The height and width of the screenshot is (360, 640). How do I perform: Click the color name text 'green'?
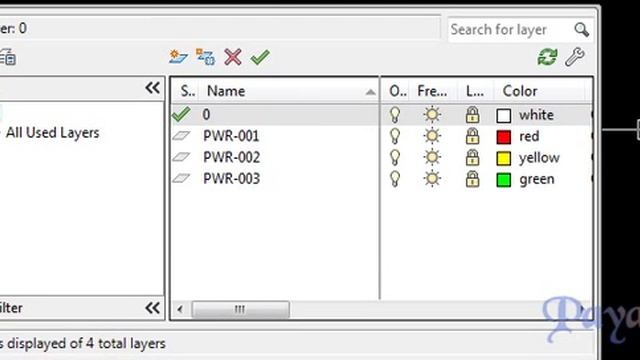pos(537,180)
